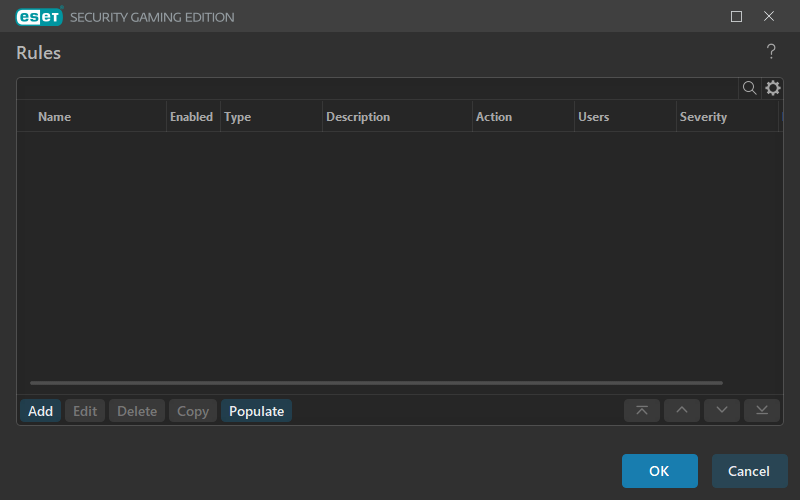This screenshot has height=500, width=800.
Task: Move rule up one position
Action: click(682, 410)
